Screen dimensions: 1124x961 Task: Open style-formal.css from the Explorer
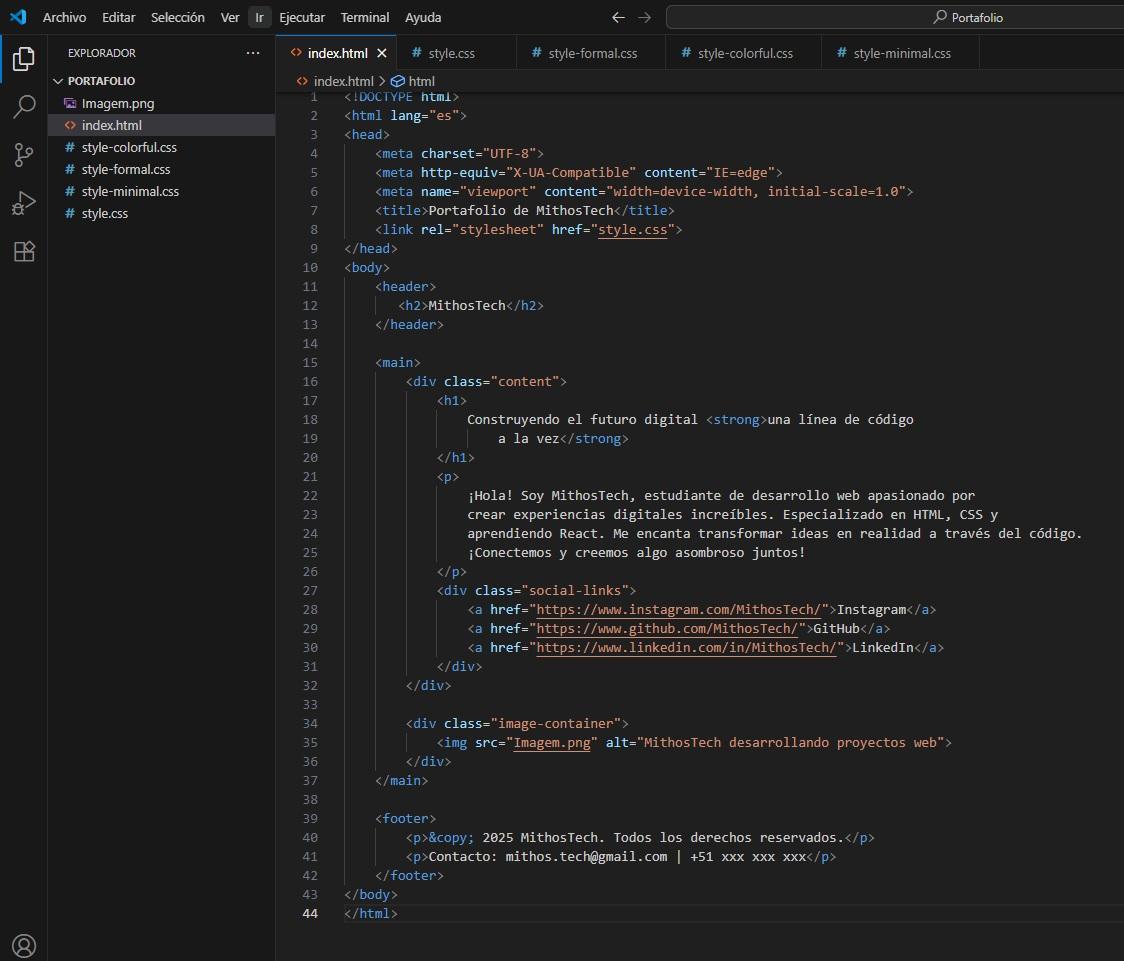(161, 169)
